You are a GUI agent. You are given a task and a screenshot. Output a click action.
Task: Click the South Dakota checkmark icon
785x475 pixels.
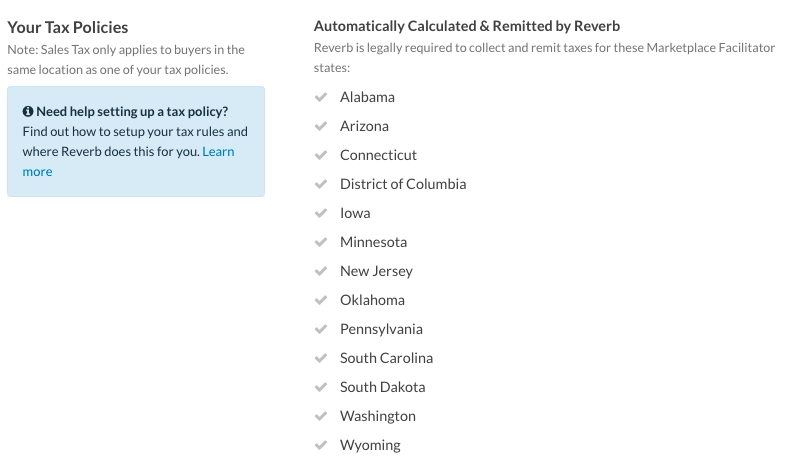click(x=321, y=387)
